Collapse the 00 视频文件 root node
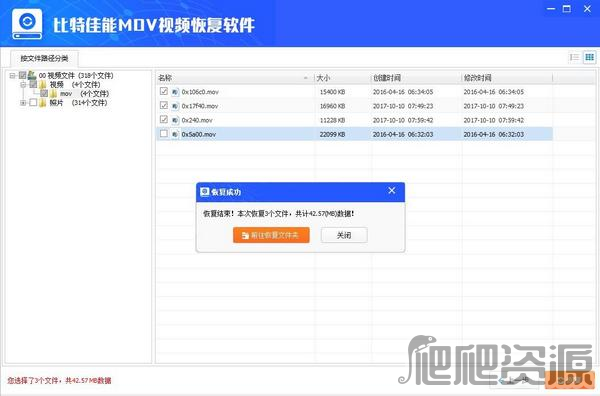This screenshot has width=600, height=396. tap(12, 75)
